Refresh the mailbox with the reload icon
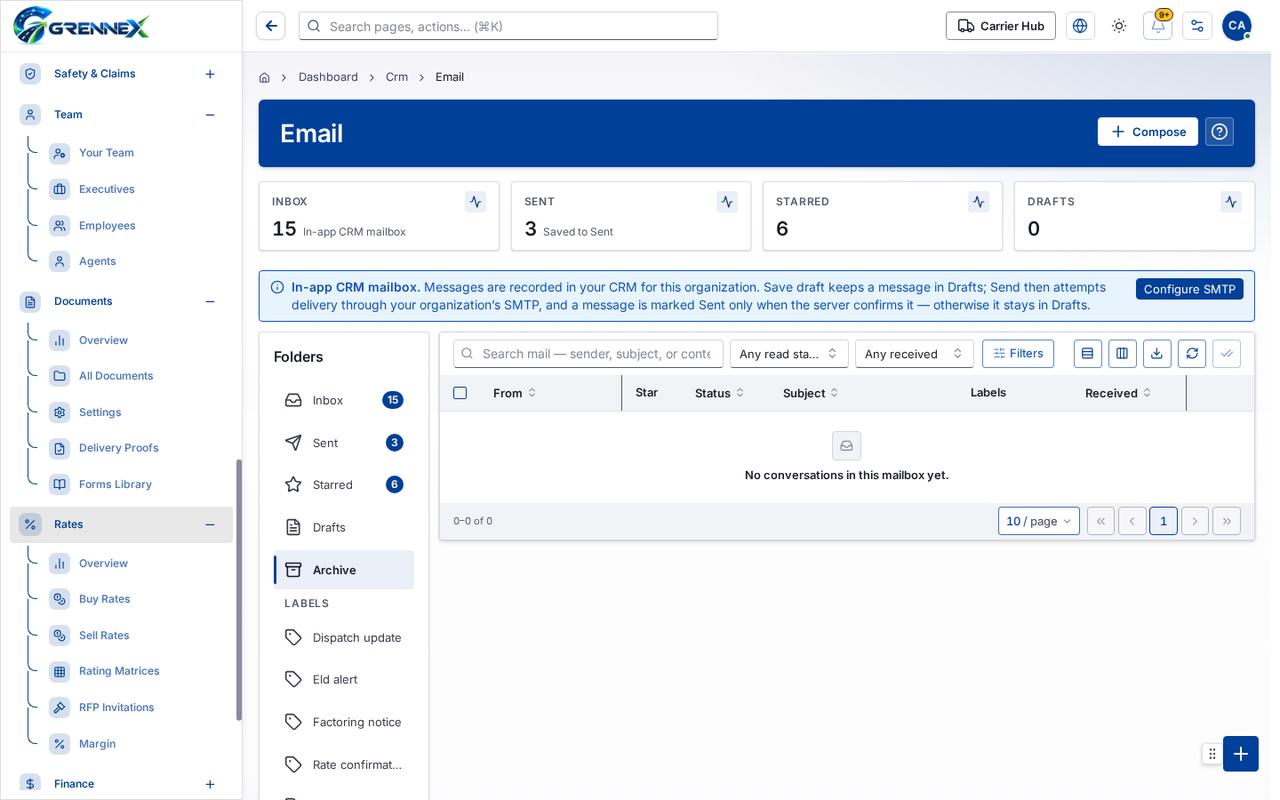The image size is (1280, 800). [x=1192, y=354]
